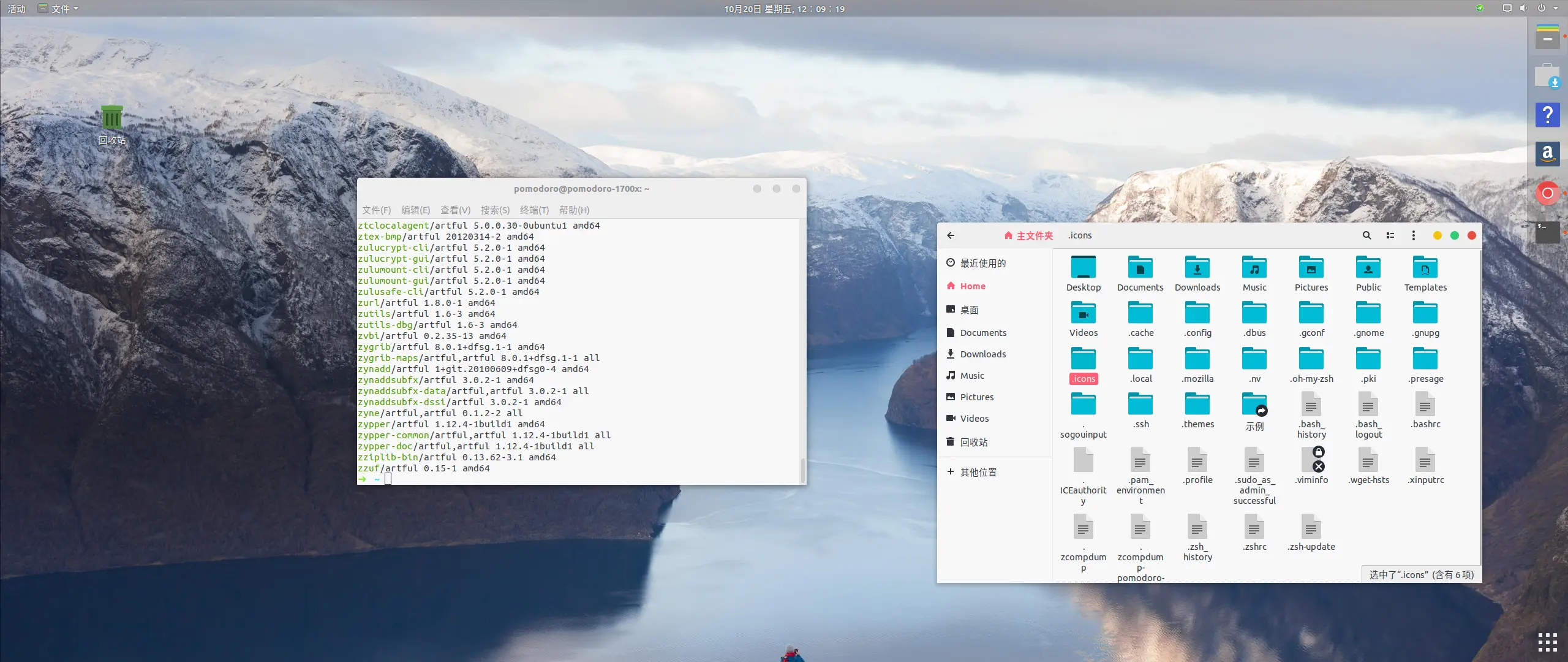Click the file manager search icon
The height and width of the screenshot is (662, 1568).
coord(1366,235)
